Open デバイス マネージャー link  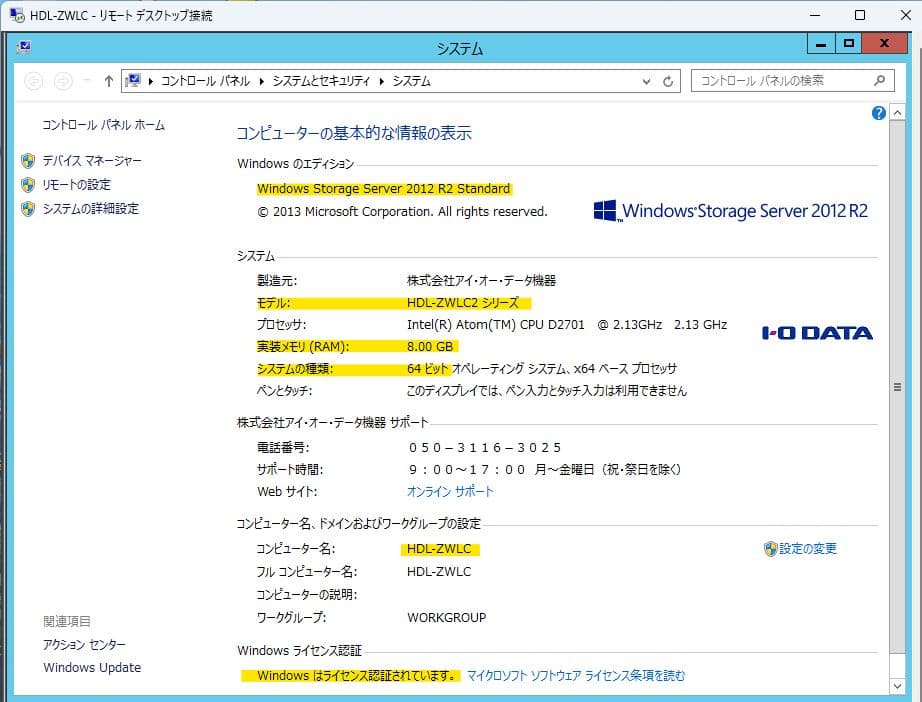tap(92, 161)
